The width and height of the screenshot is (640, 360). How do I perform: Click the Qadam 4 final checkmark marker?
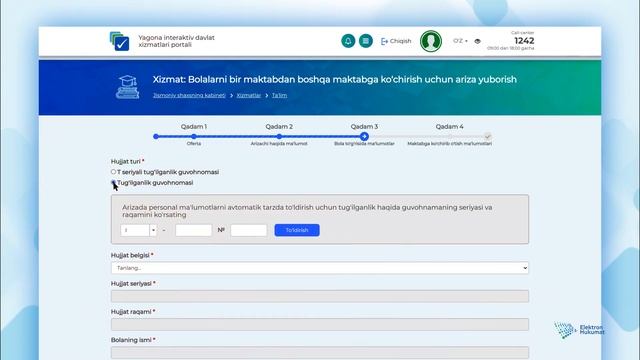tap(487, 136)
